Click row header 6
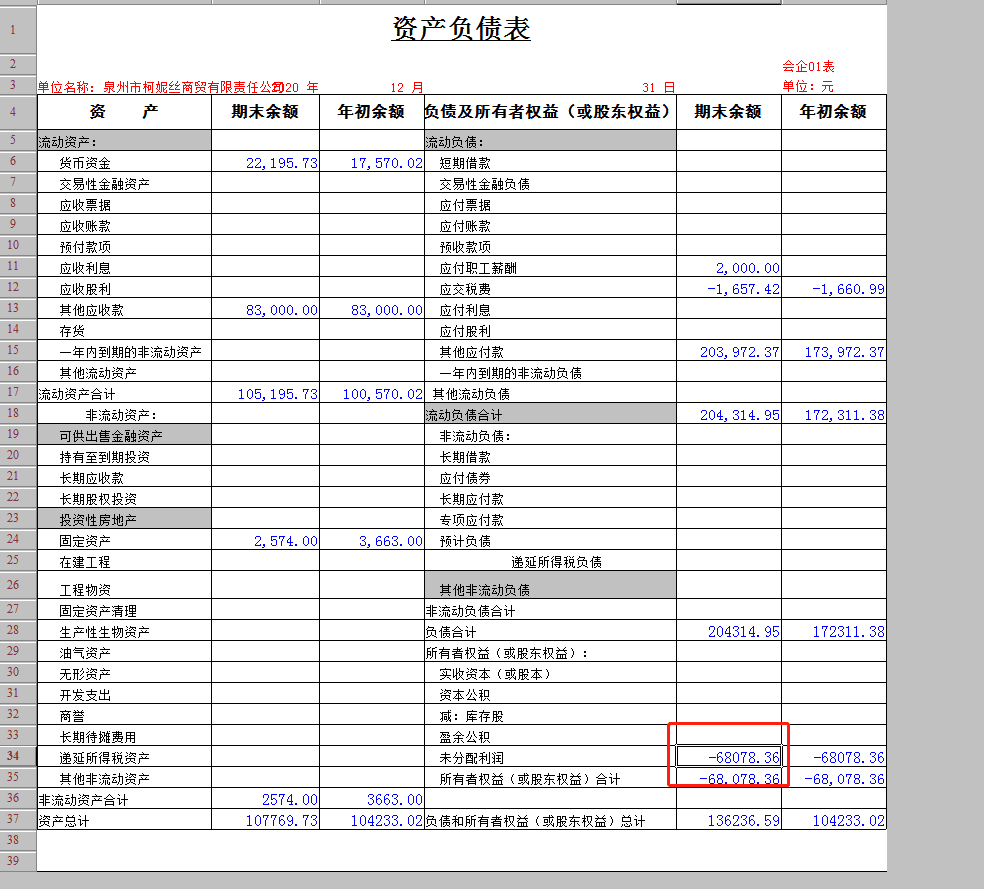 13,161
